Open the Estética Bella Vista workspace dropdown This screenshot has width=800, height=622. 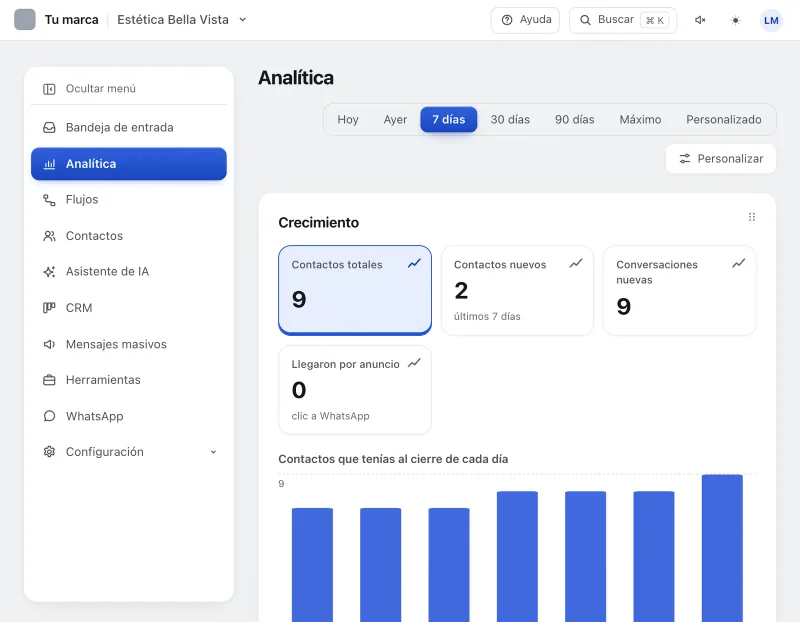[182, 20]
